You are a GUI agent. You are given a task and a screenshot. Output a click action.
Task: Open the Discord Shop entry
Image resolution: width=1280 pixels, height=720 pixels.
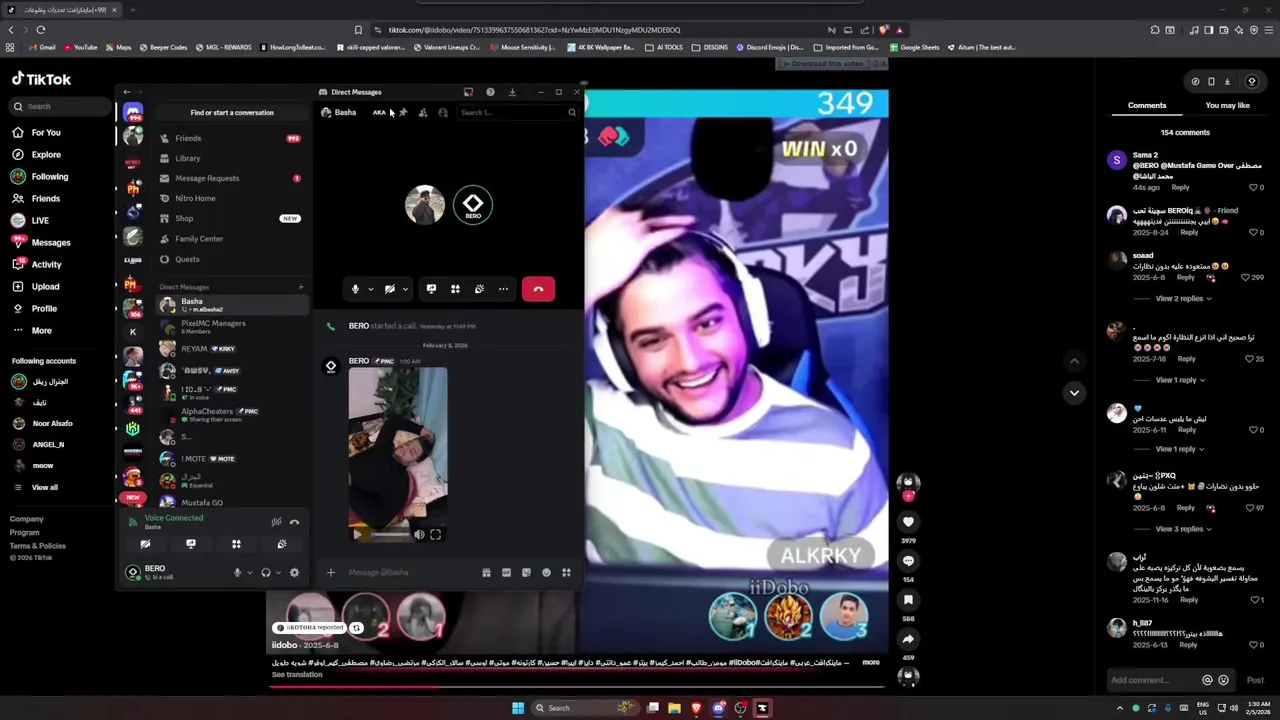point(231,218)
